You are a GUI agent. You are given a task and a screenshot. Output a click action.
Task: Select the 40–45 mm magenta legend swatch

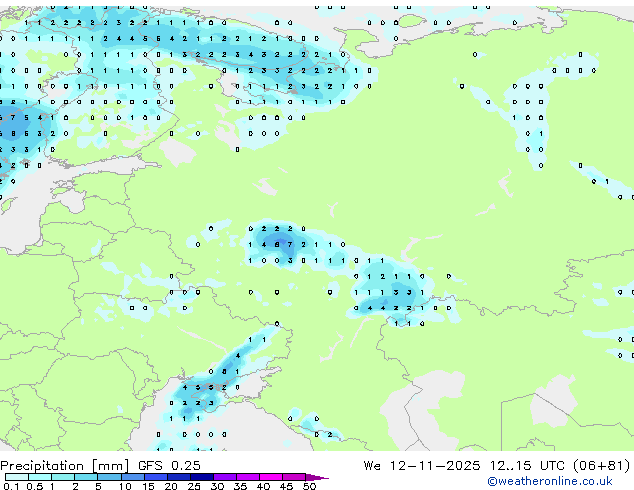click(x=271, y=477)
